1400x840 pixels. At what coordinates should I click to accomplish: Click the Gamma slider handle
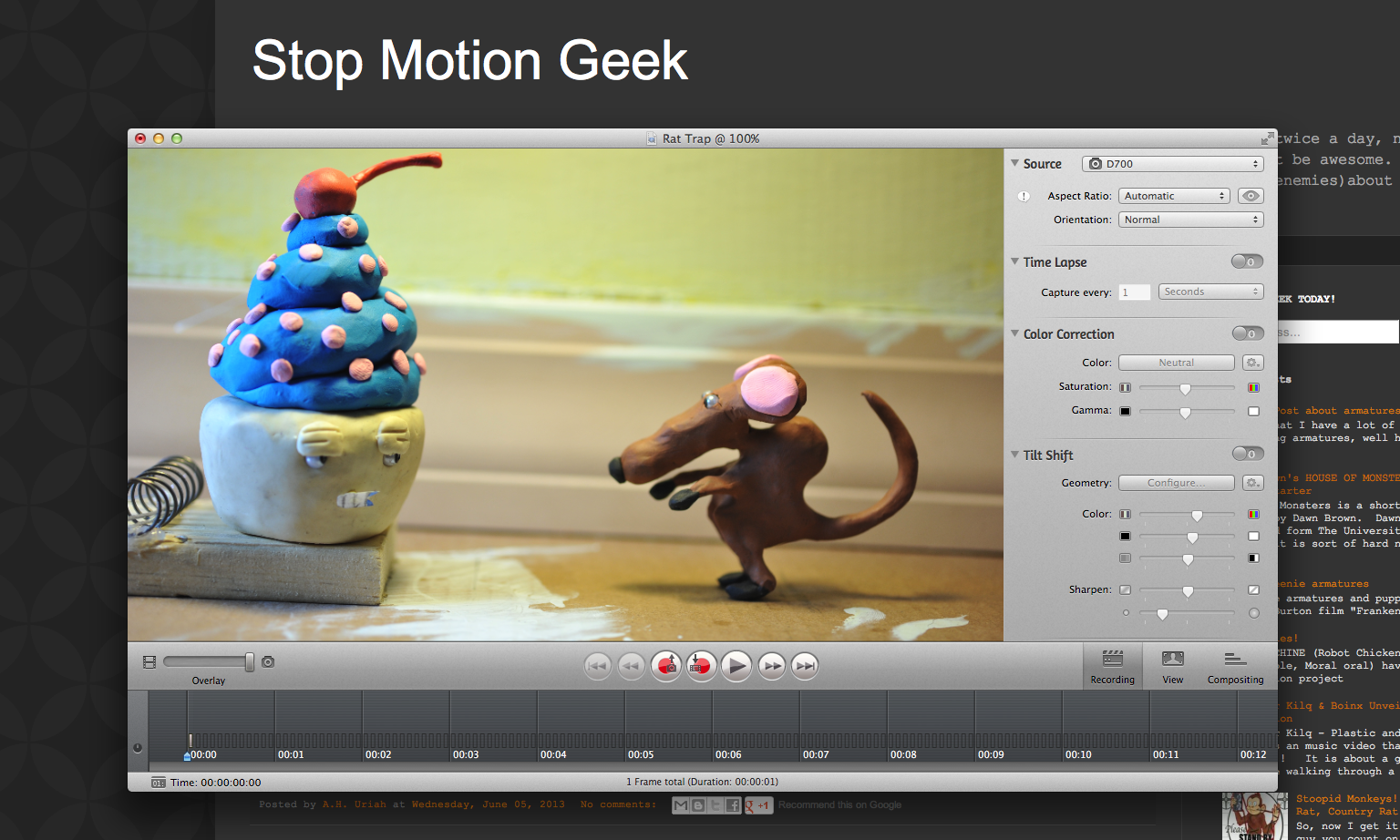tap(1185, 413)
